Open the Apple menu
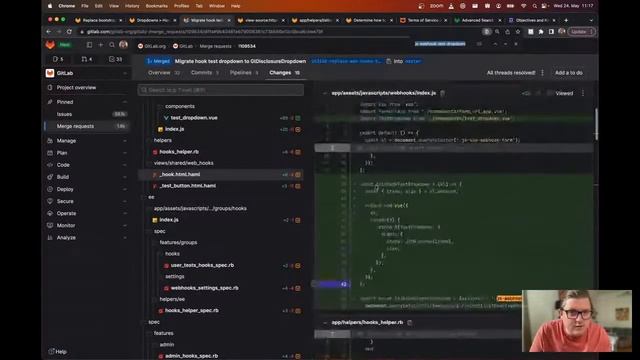640x360 pixels. (50, 6)
